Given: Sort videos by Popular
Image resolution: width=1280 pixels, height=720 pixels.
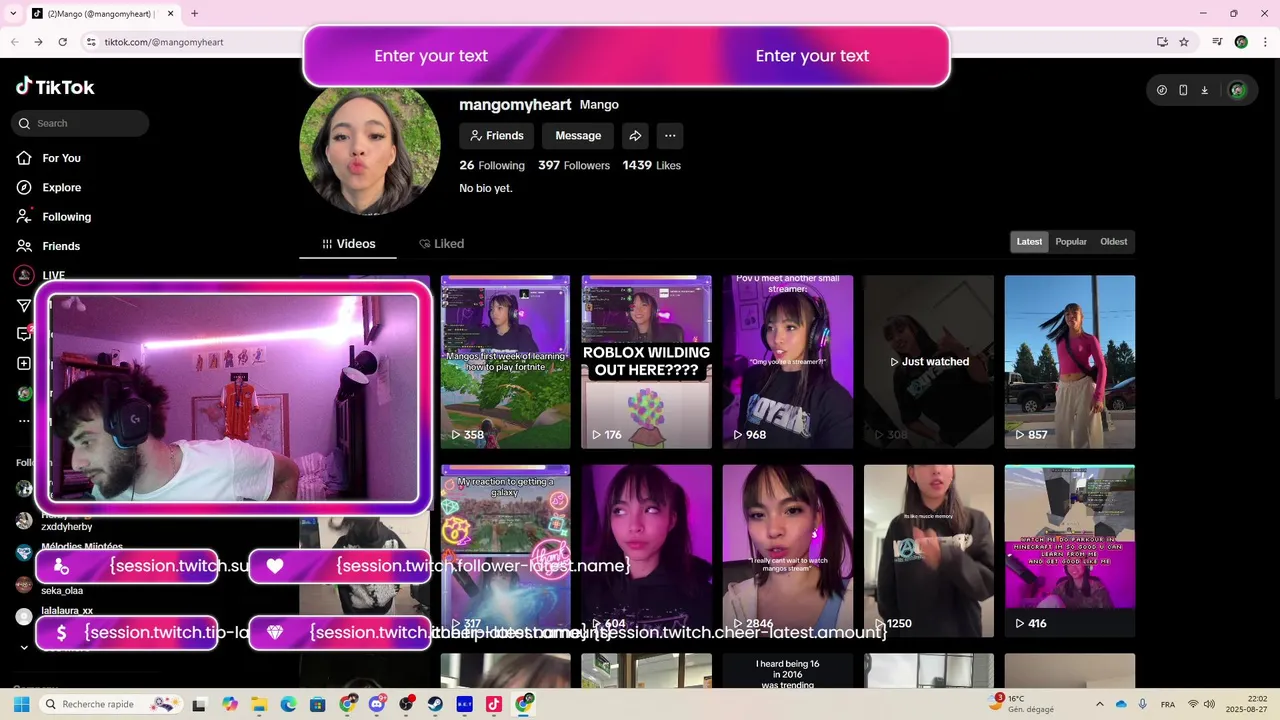Looking at the screenshot, I should pos(1071,242).
